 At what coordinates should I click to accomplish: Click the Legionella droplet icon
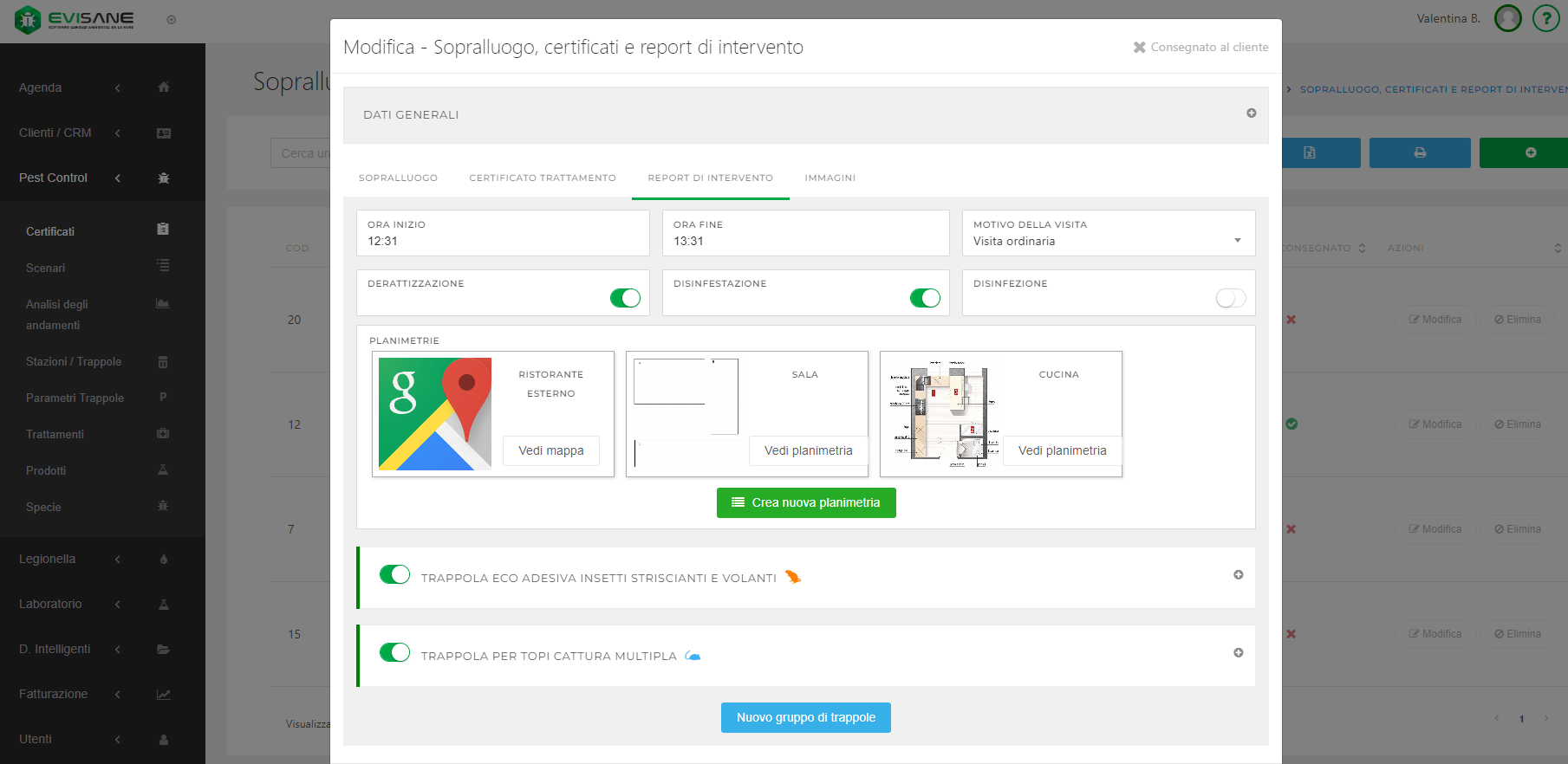coord(164,560)
